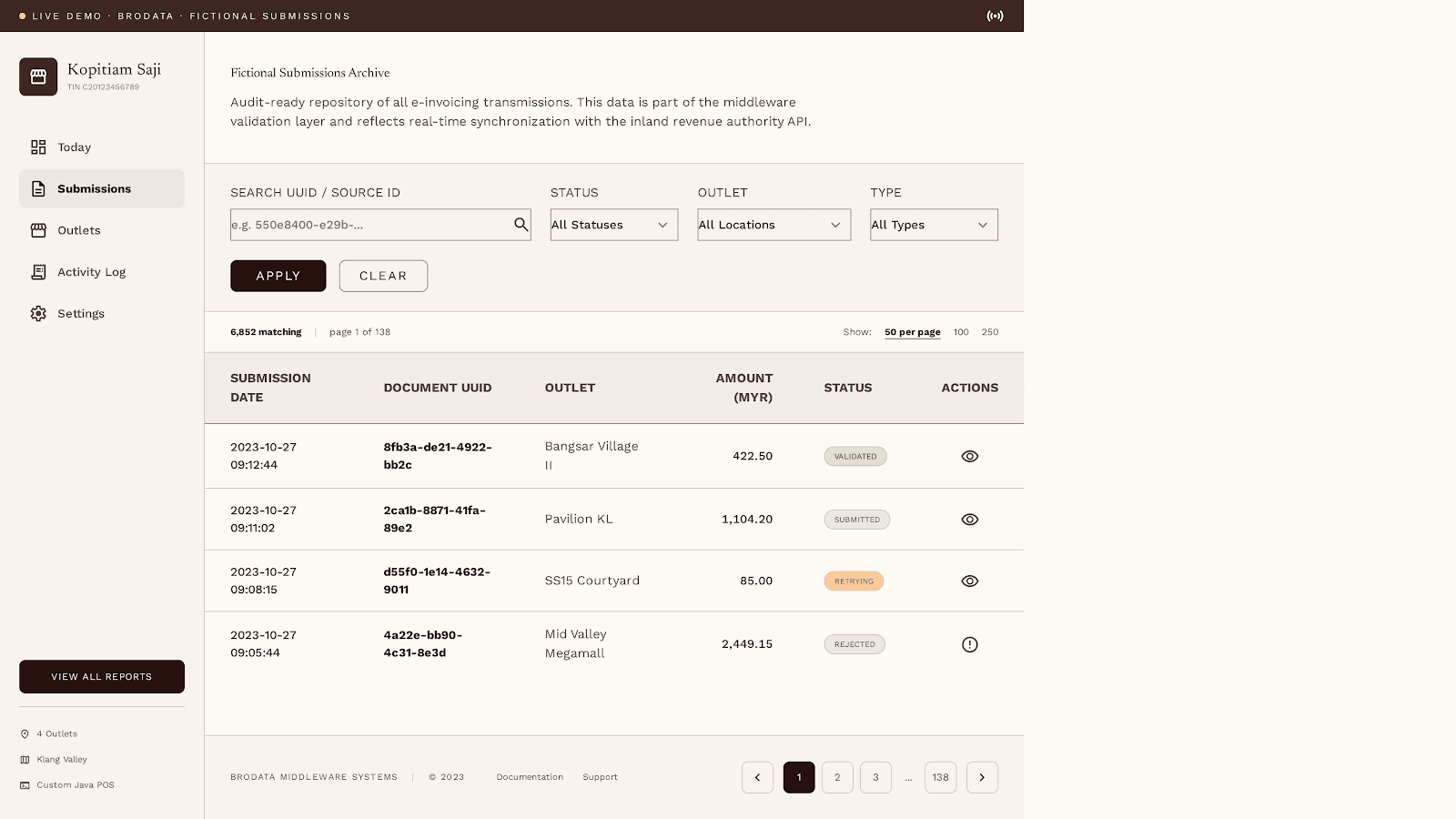The width and height of the screenshot is (1456, 819).
Task: Click document UUID d55f0-1e14-4632-9011
Action: pyautogui.click(x=437, y=581)
